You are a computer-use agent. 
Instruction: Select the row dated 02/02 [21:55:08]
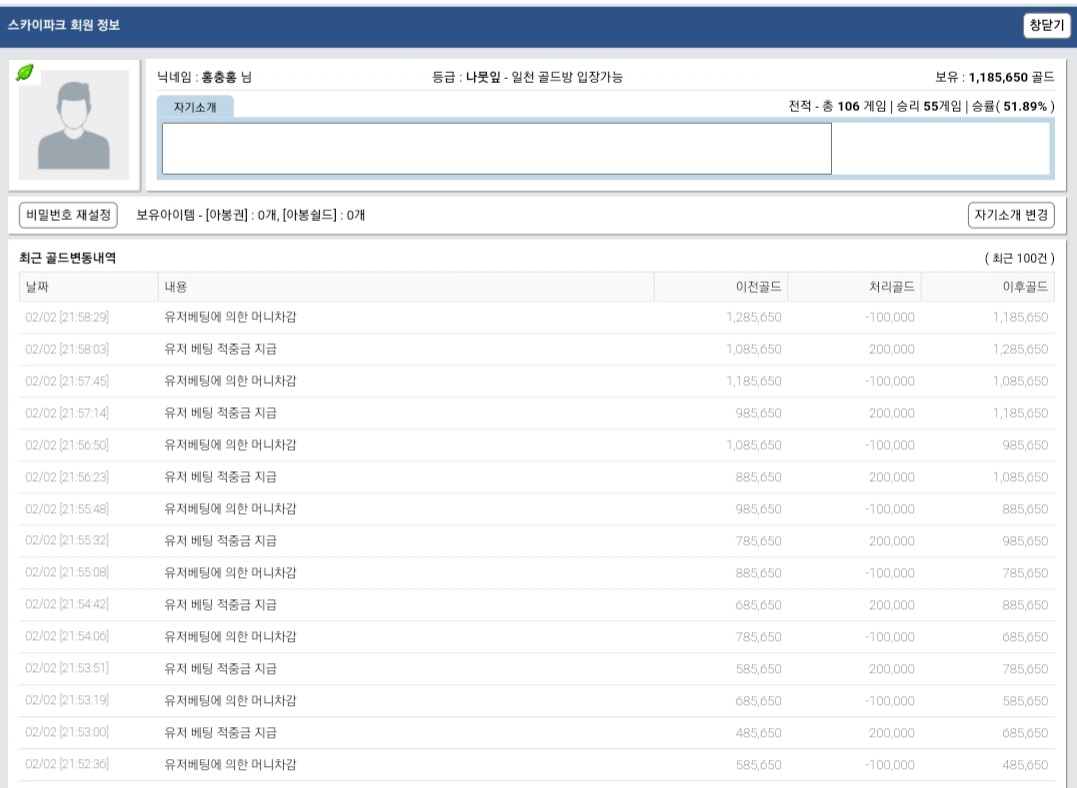click(x=536, y=573)
